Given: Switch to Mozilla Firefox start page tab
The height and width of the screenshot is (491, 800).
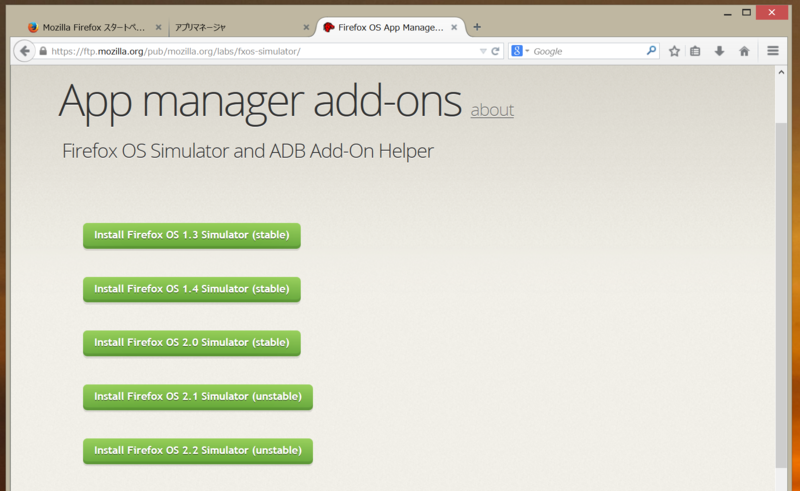Looking at the screenshot, I should (x=94, y=27).
